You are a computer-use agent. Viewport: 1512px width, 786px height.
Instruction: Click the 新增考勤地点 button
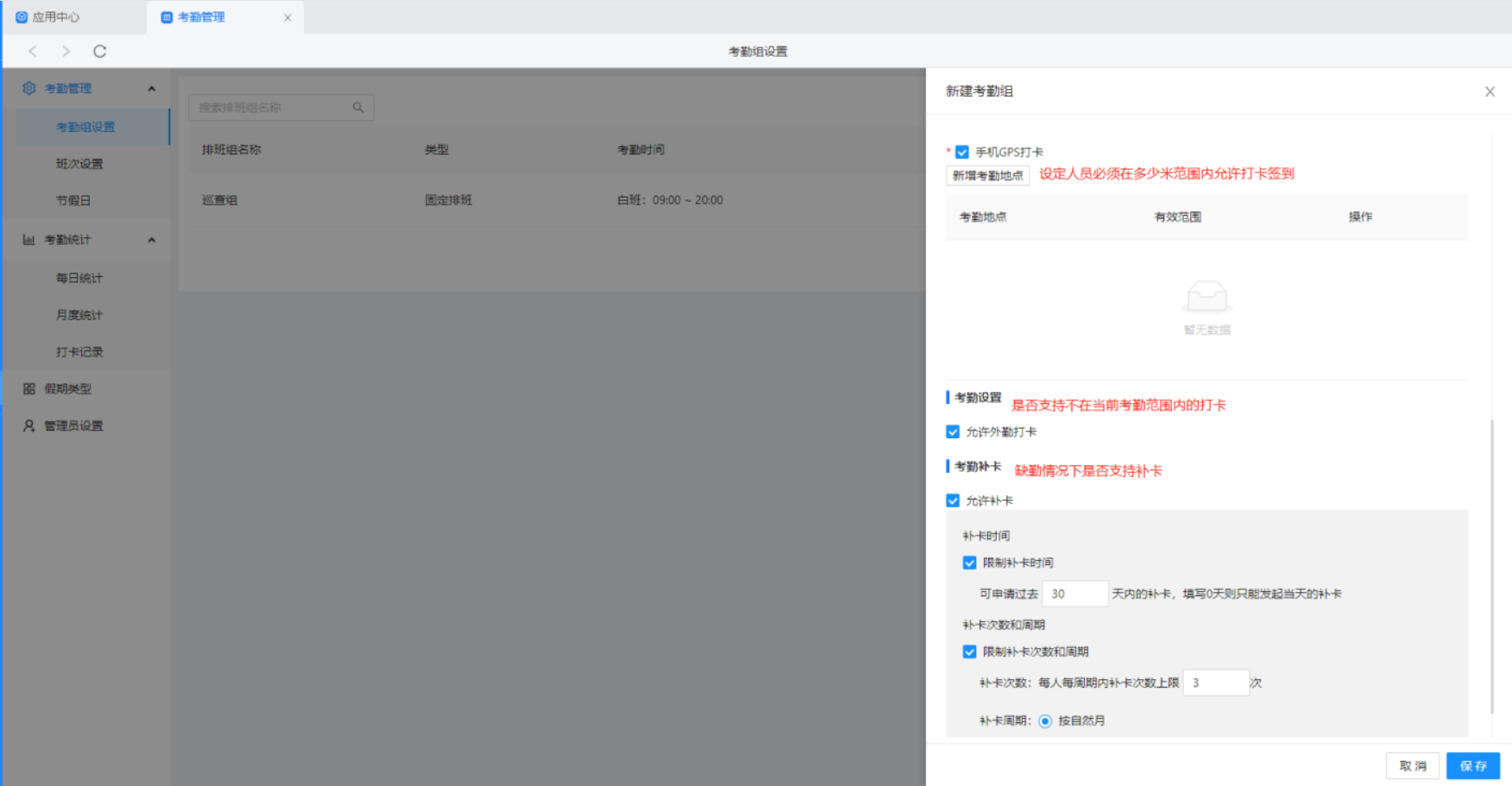click(x=987, y=176)
